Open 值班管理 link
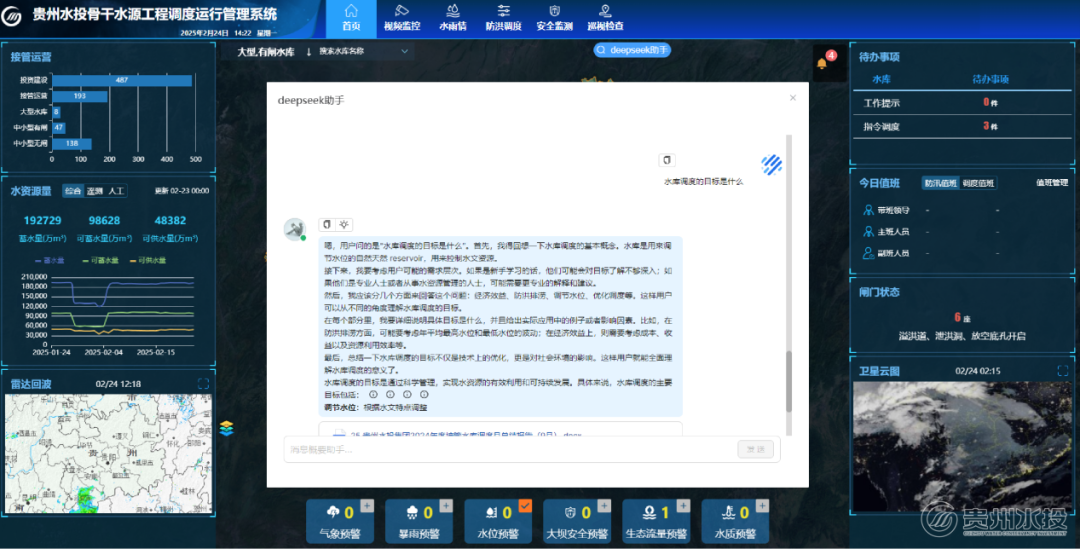Image resolution: width=1080 pixels, height=549 pixels. tap(1052, 183)
